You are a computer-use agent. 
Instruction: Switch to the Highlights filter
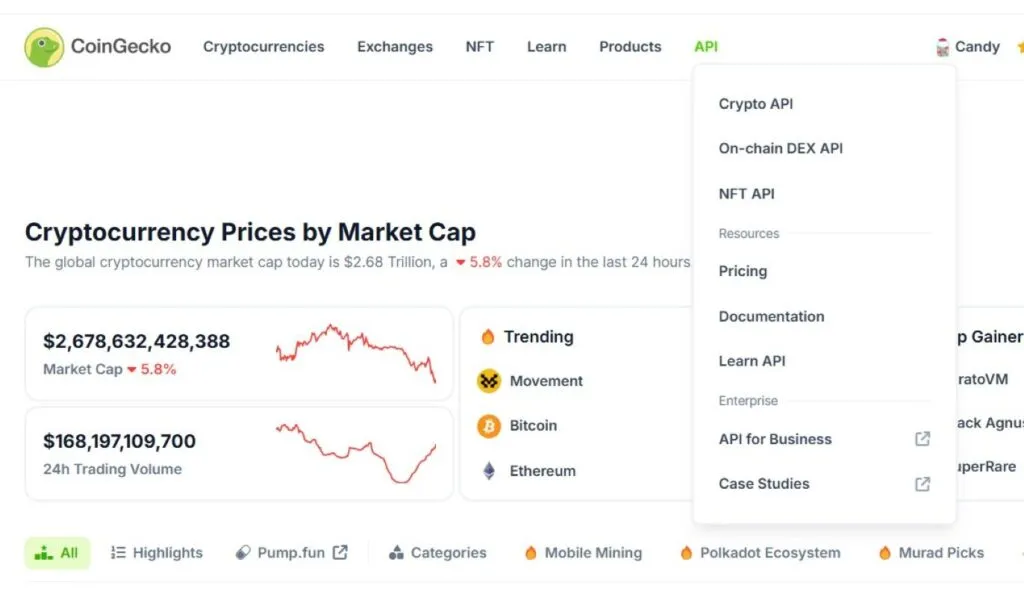pyautogui.click(x=157, y=553)
